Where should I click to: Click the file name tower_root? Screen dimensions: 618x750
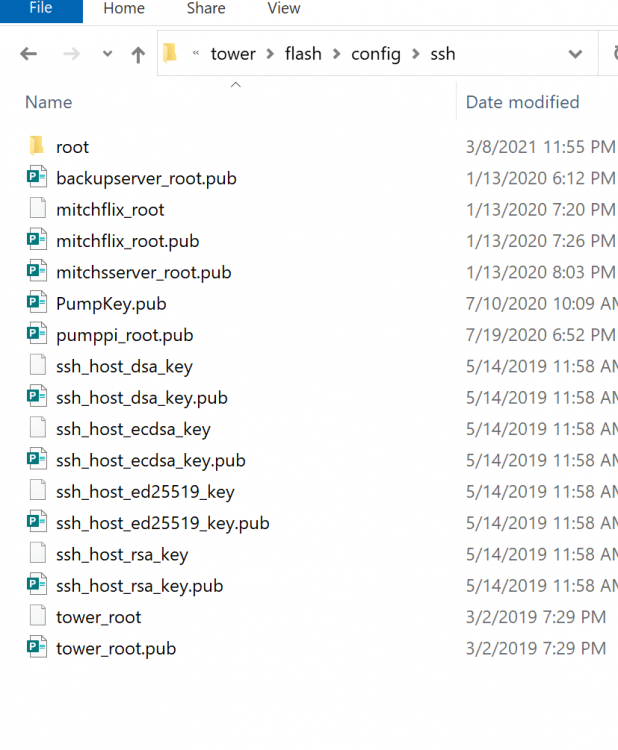pyautogui.click(x=99, y=618)
